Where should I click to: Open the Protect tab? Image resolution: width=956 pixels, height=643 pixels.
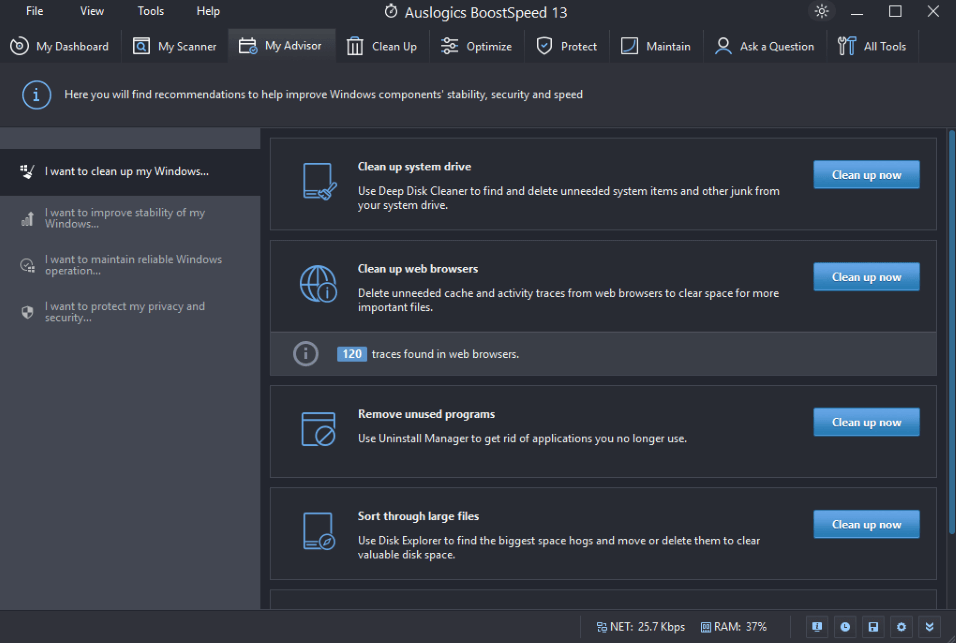(566, 46)
